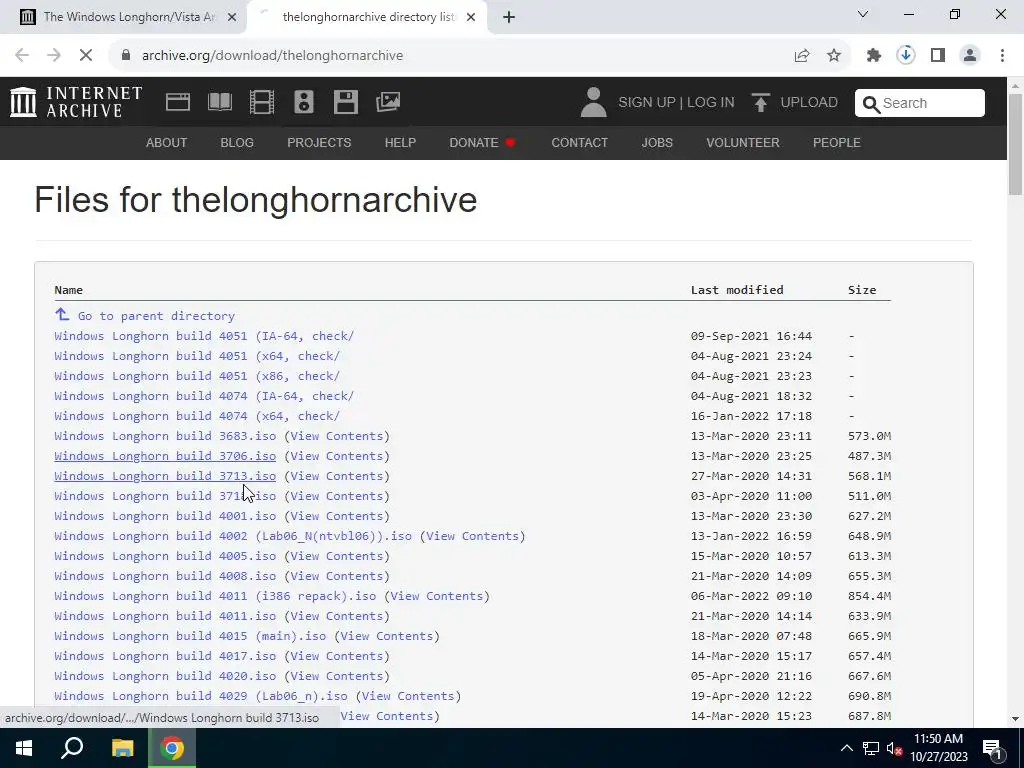Click the browser forward arrow
The width and height of the screenshot is (1024, 768).
[54, 56]
